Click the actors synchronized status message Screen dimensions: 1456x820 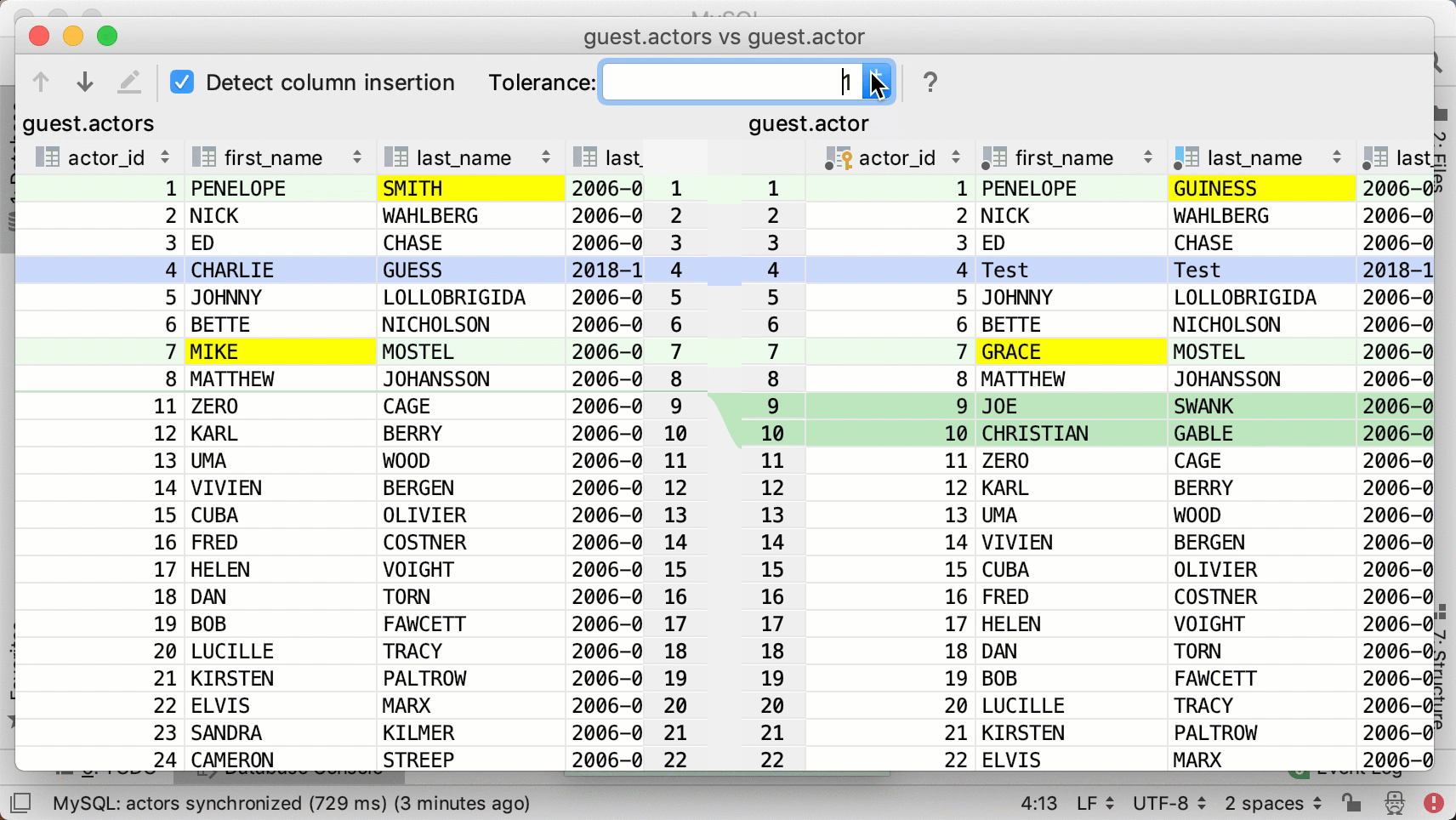click(x=292, y=803)
